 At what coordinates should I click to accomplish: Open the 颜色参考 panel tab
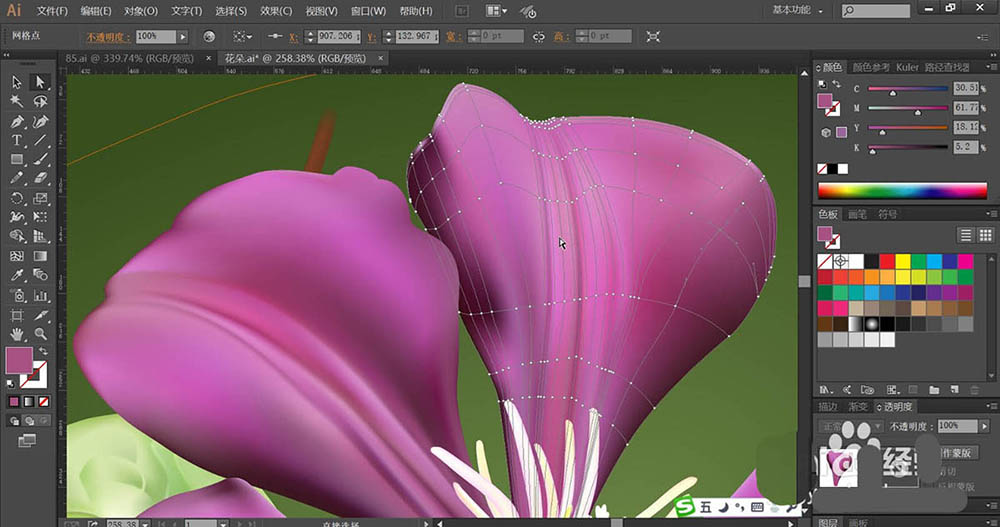(x=871, y=67)
